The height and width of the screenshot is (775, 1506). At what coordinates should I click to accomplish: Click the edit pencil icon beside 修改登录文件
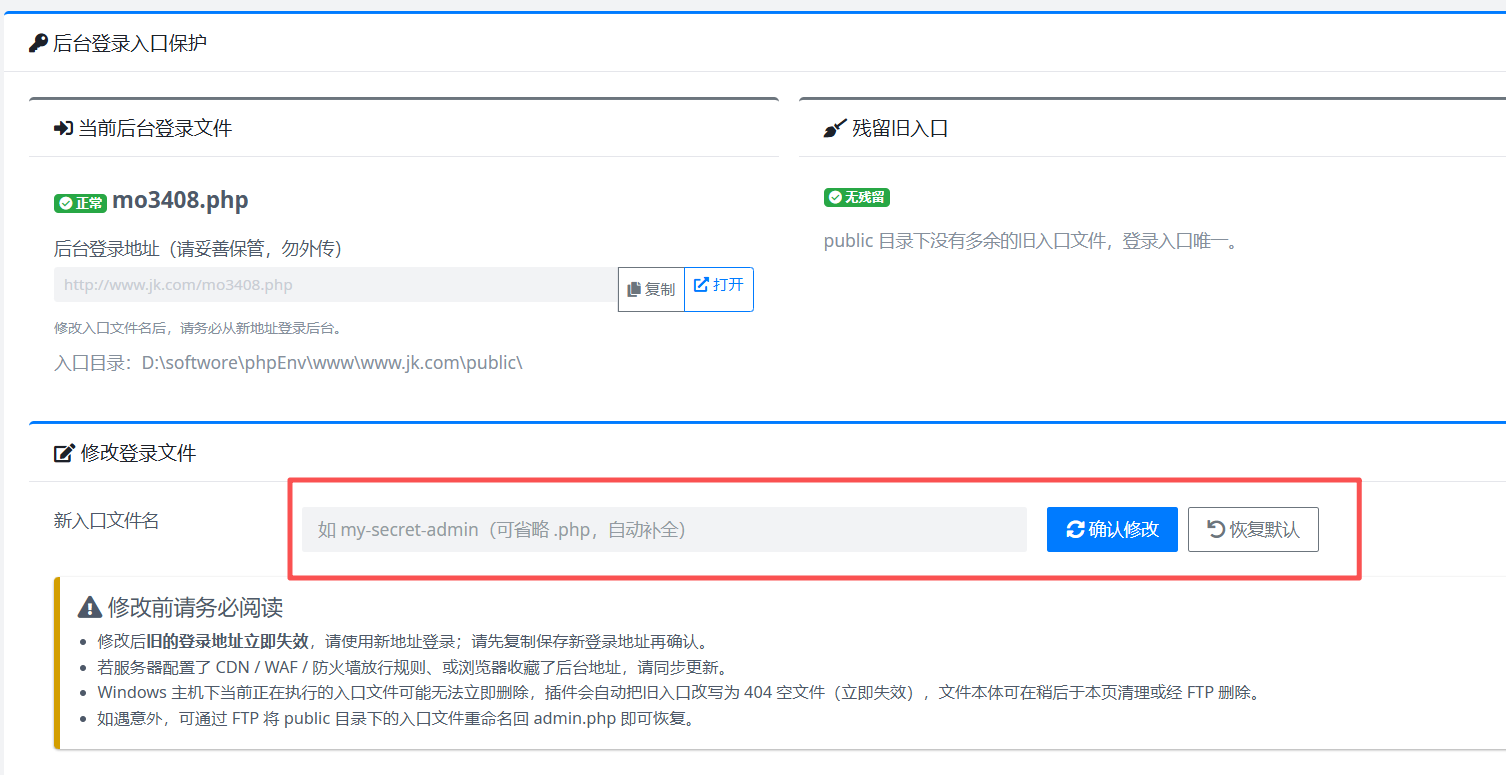click(x=64, y=454)
